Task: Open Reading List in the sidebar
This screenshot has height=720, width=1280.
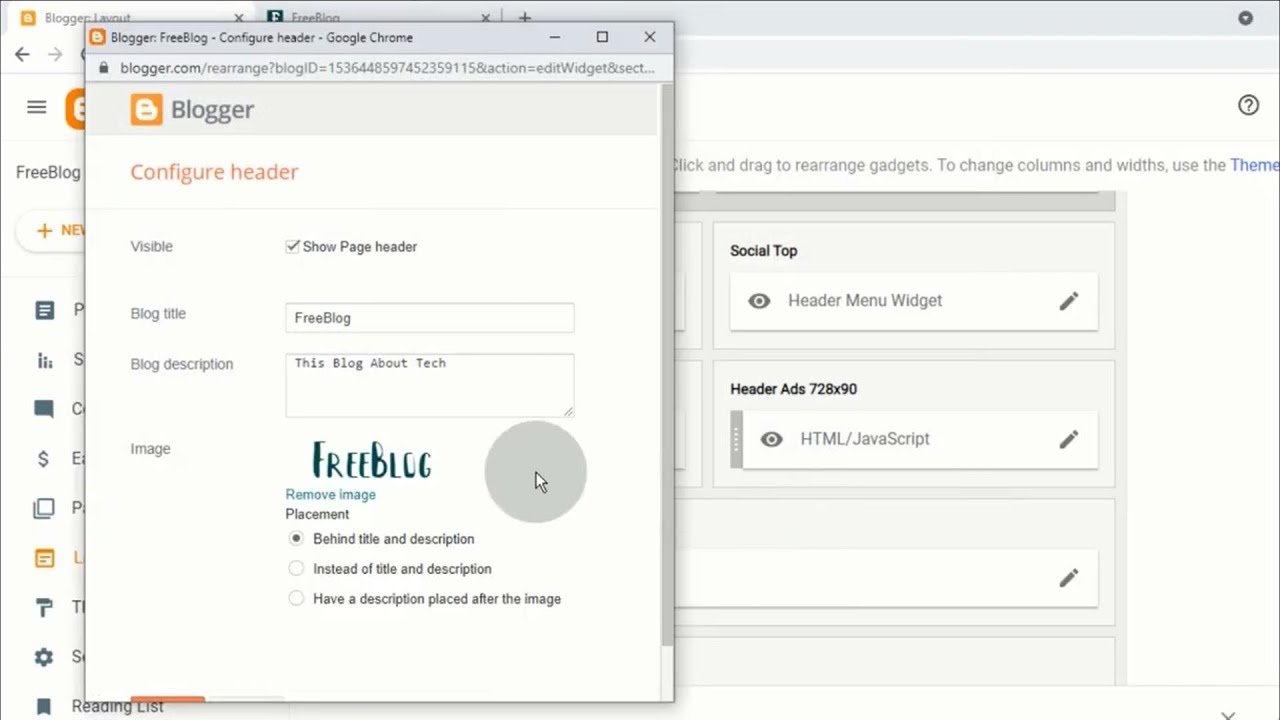Action: [117, 706]
